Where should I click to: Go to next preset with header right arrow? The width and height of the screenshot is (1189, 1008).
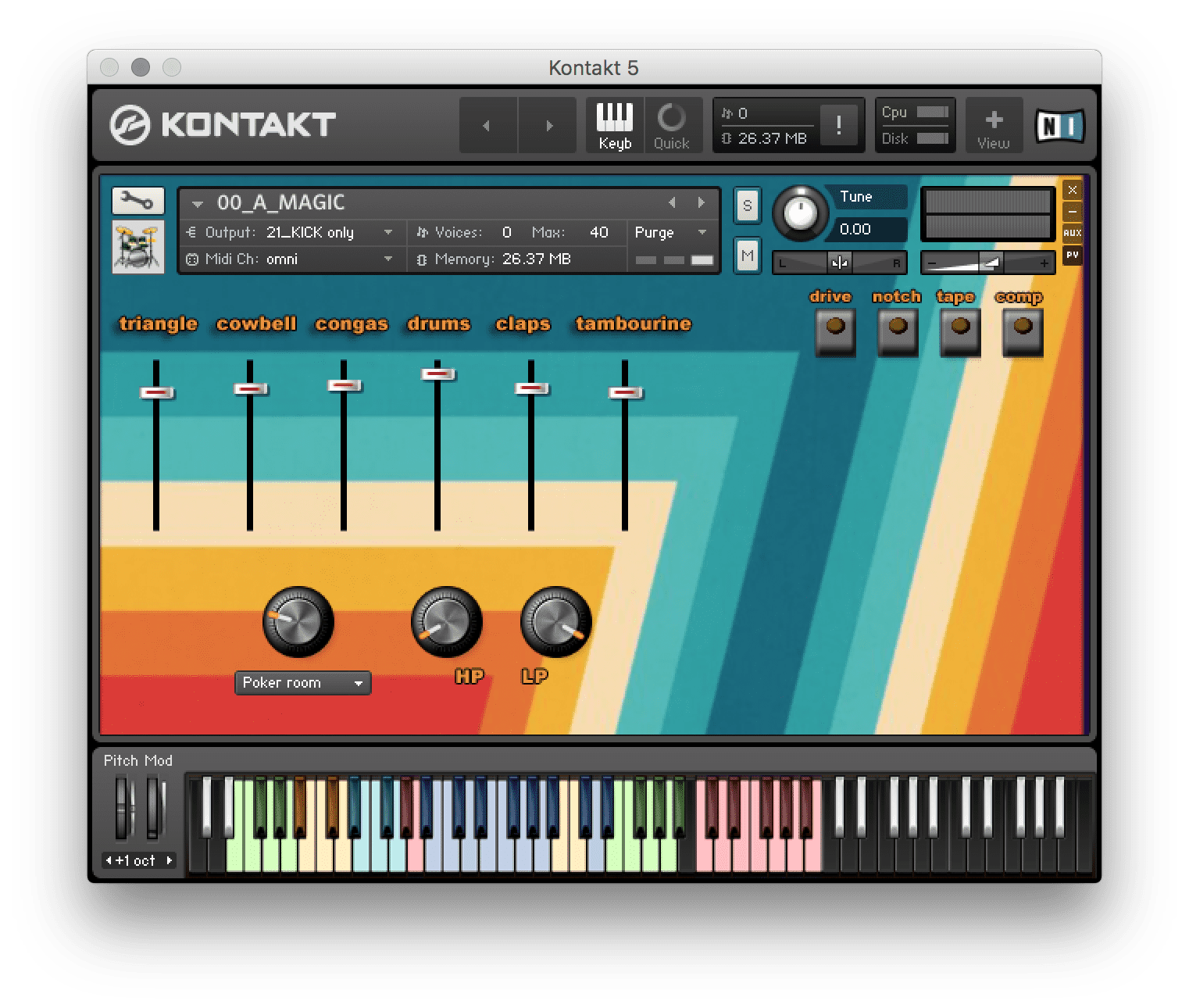pos(548,125)
